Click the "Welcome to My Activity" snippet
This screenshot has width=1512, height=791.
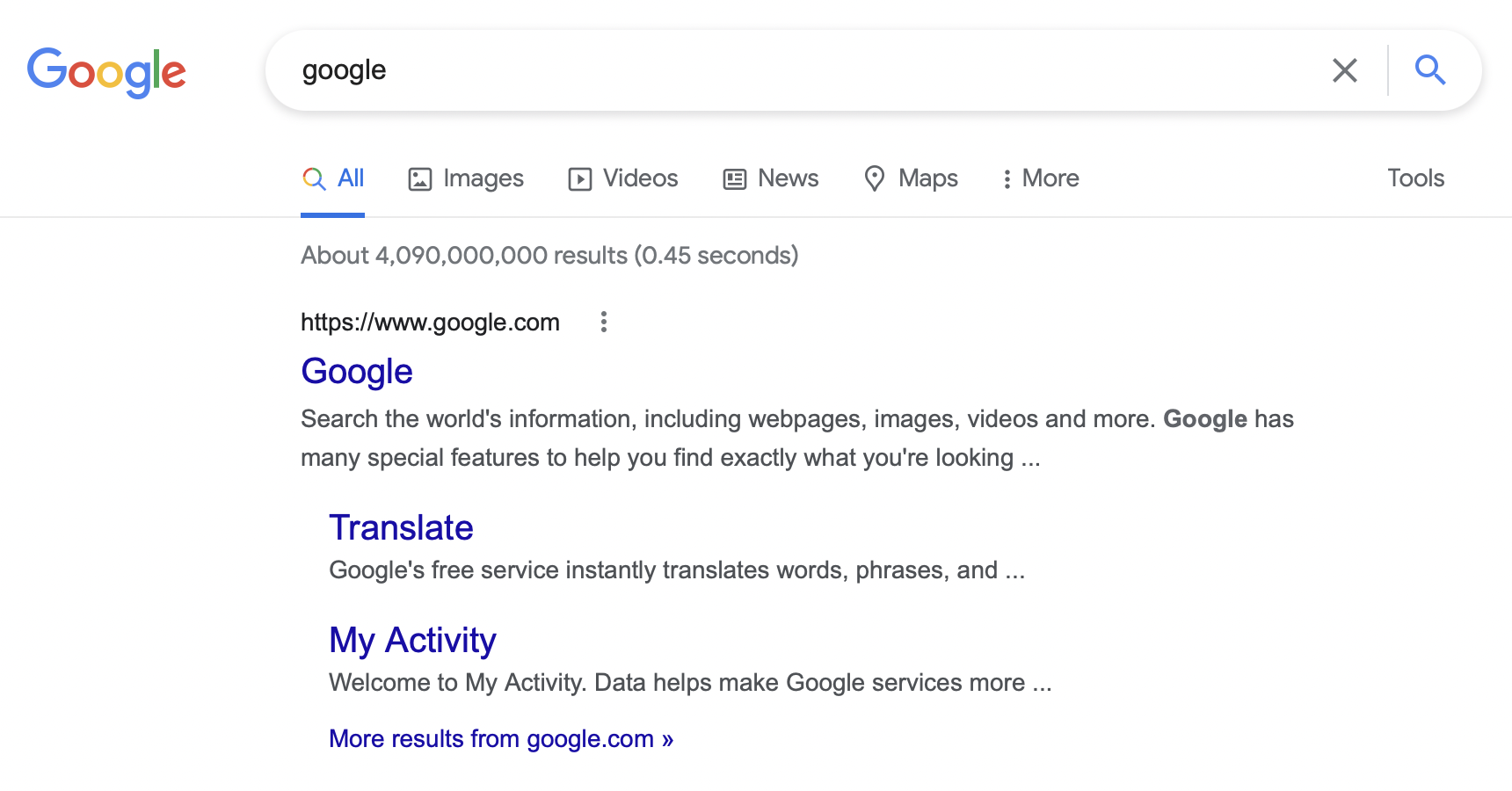point(690,683)
